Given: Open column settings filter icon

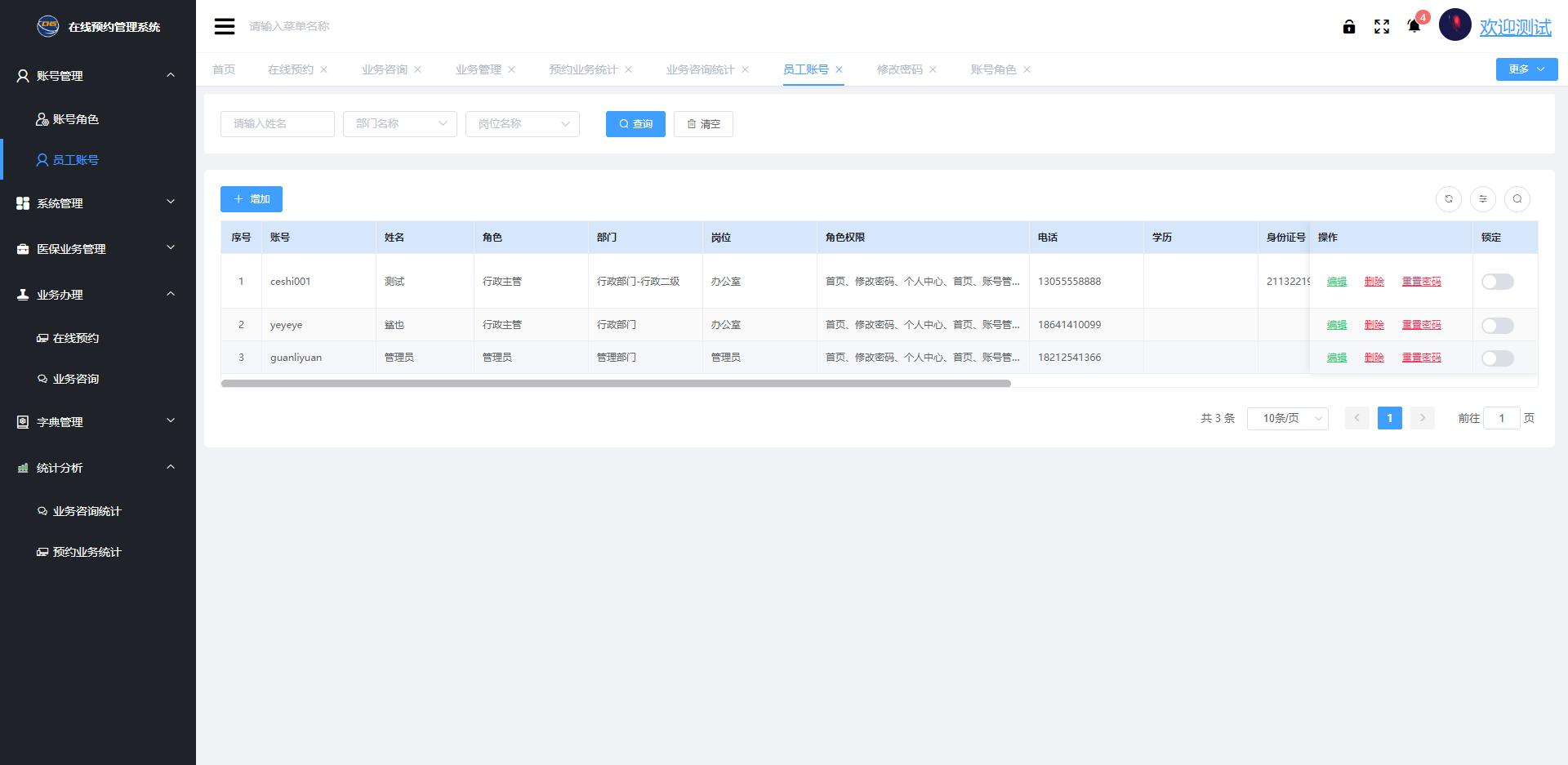Looking at the screenshot, I should click(1483, 199).
